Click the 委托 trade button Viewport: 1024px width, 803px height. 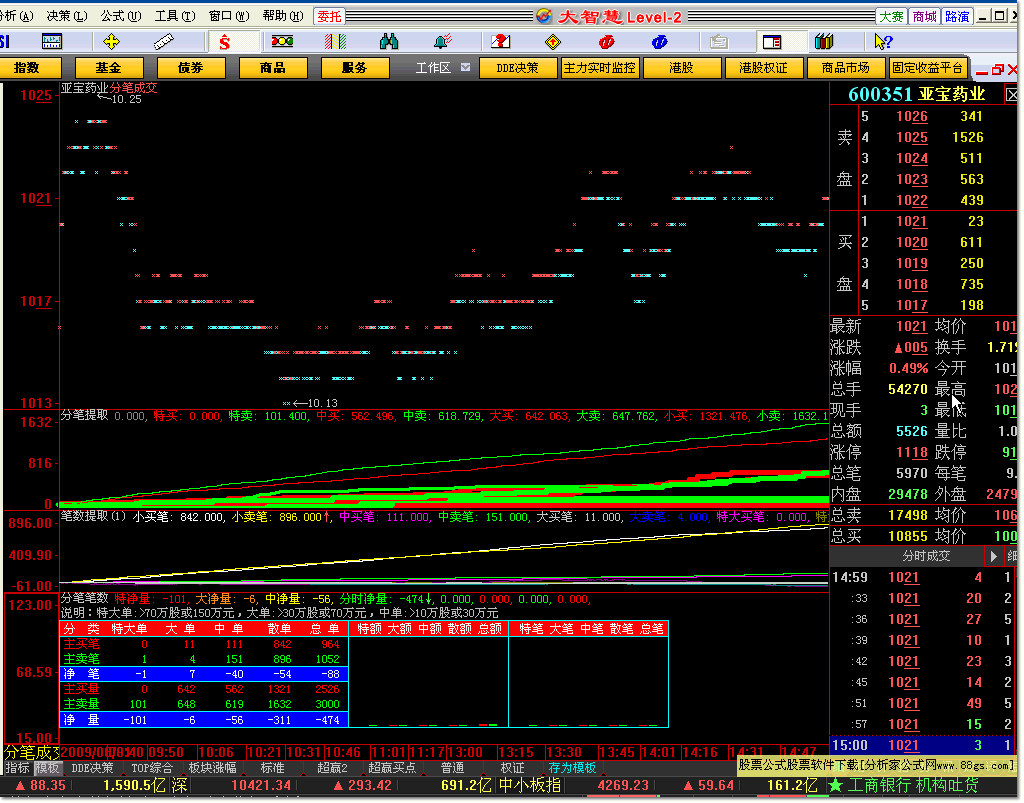(330, 16)
